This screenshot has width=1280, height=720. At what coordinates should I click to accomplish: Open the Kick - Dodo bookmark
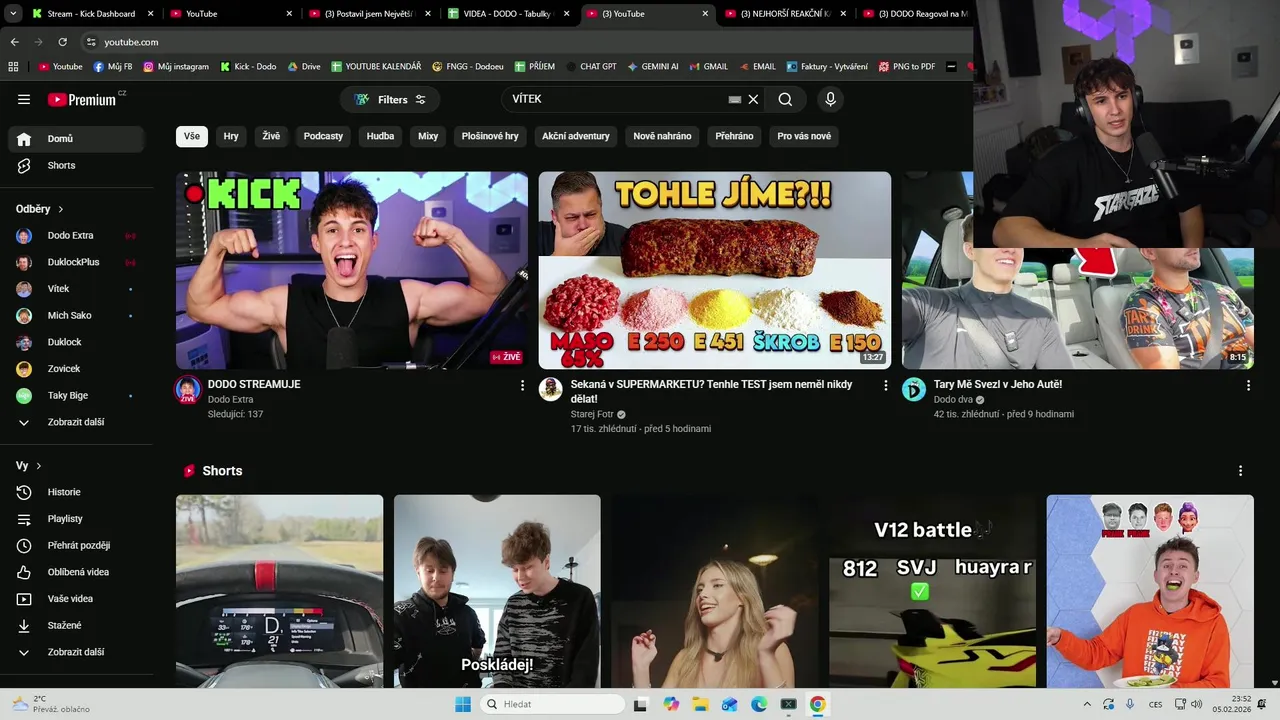tap(248, 67)
